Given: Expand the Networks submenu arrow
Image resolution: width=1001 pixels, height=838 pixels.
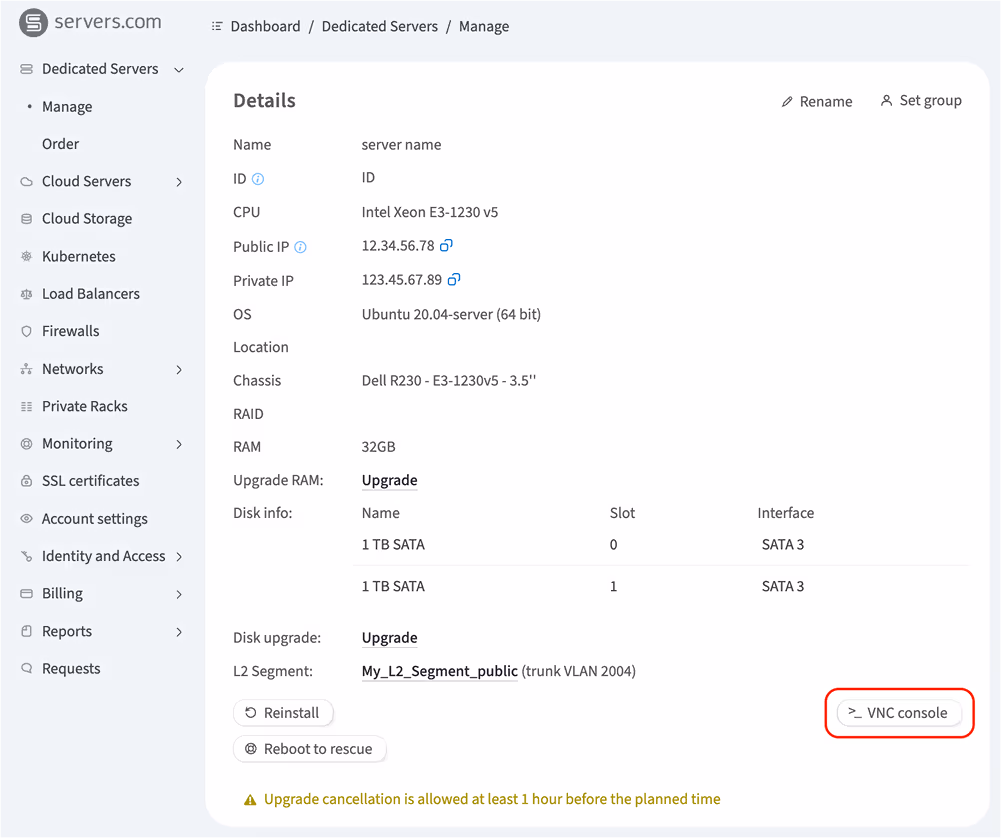Looking at the screenshot, I should point(179,370).
